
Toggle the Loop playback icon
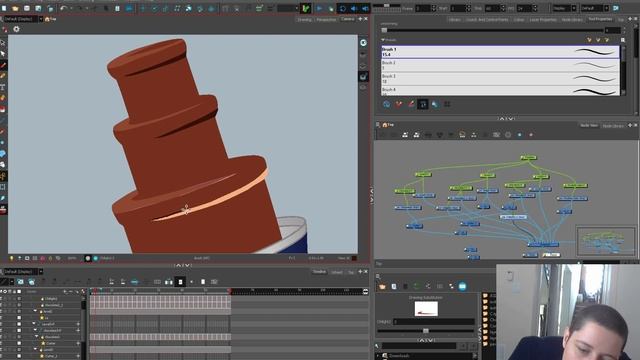point(342,8)
